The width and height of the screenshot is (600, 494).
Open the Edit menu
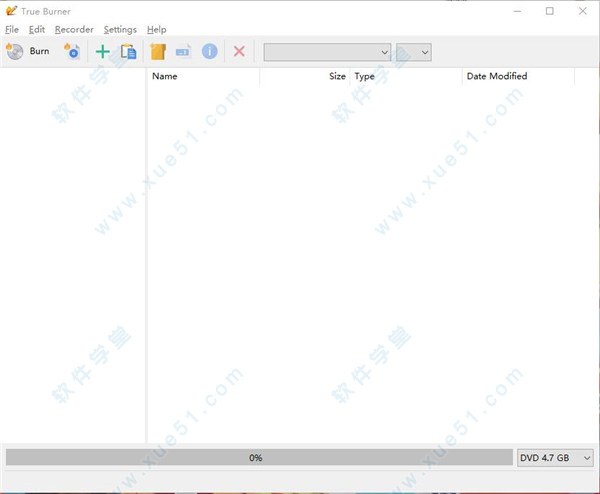37,29
